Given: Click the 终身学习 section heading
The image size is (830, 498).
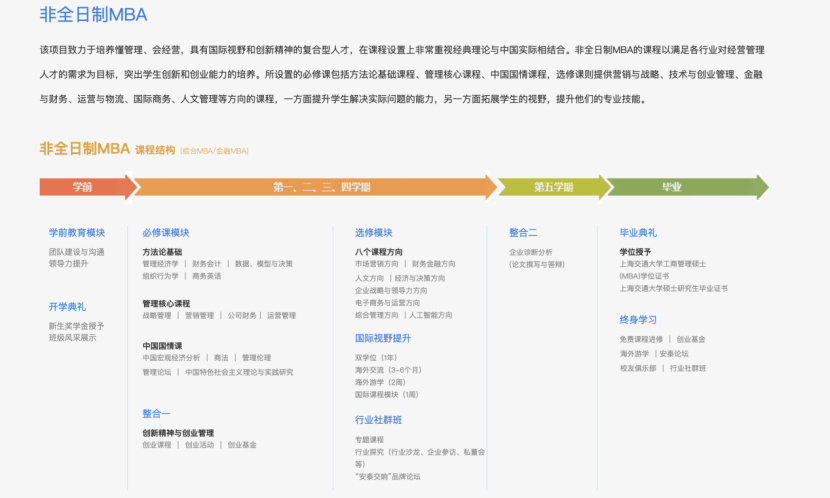Looking at the screenshot, I should (638, 320).
